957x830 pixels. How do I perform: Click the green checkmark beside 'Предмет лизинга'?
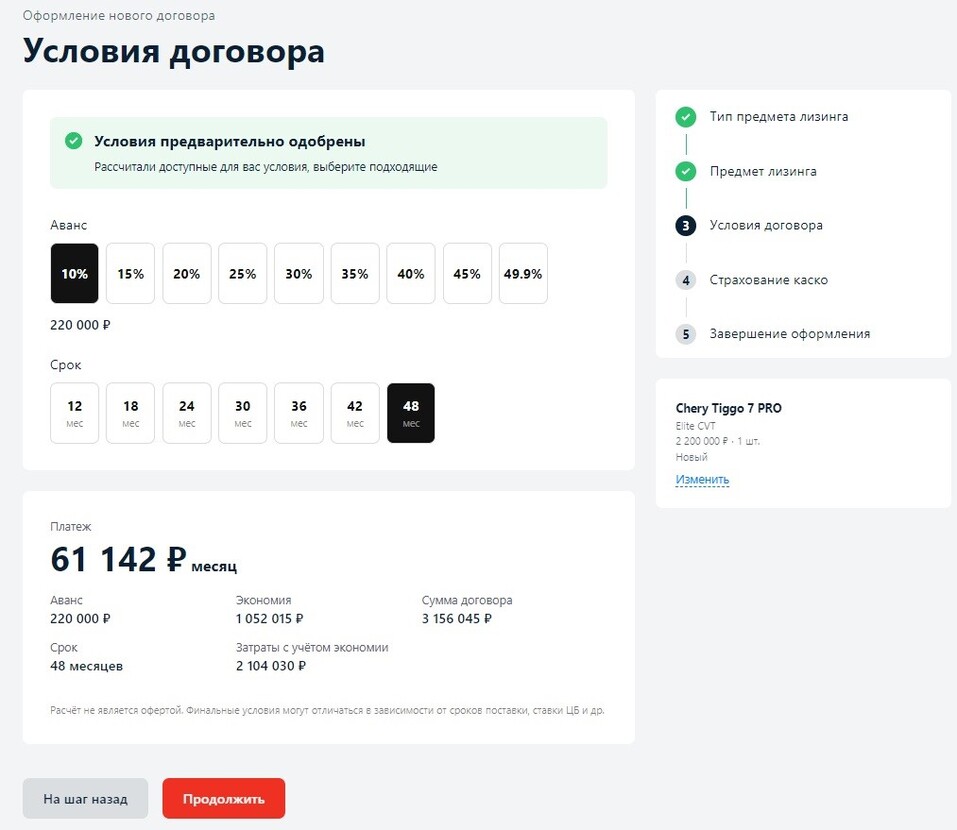[x=685, y=171]
